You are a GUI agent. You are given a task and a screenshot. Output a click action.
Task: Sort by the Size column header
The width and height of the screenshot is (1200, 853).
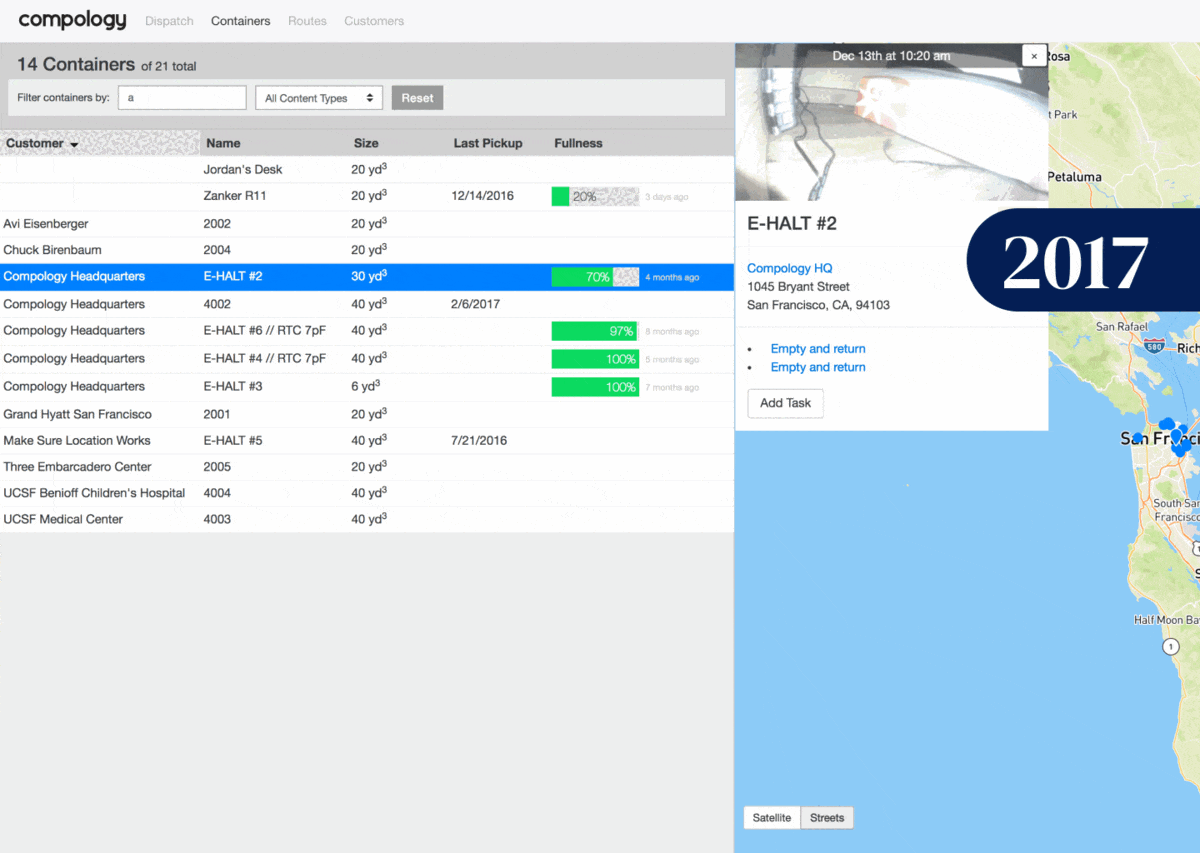coord(366,143)
